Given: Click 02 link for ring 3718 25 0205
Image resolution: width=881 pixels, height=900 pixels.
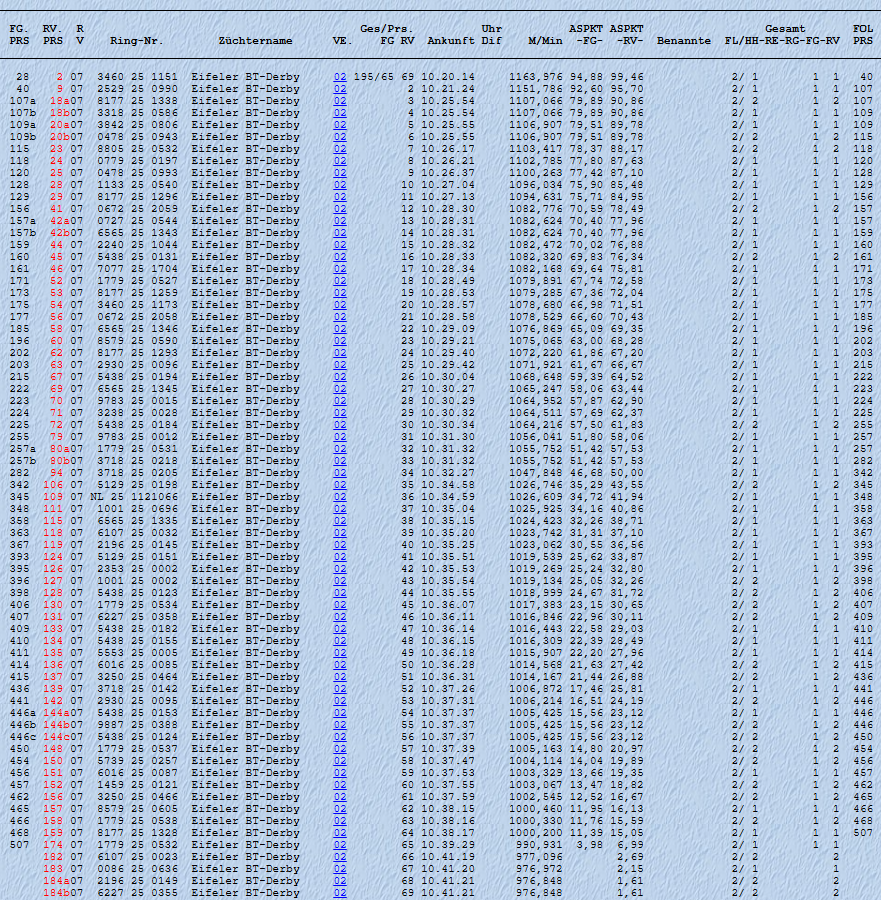Looking at the screenshot, I should click(x=340, y=472).
